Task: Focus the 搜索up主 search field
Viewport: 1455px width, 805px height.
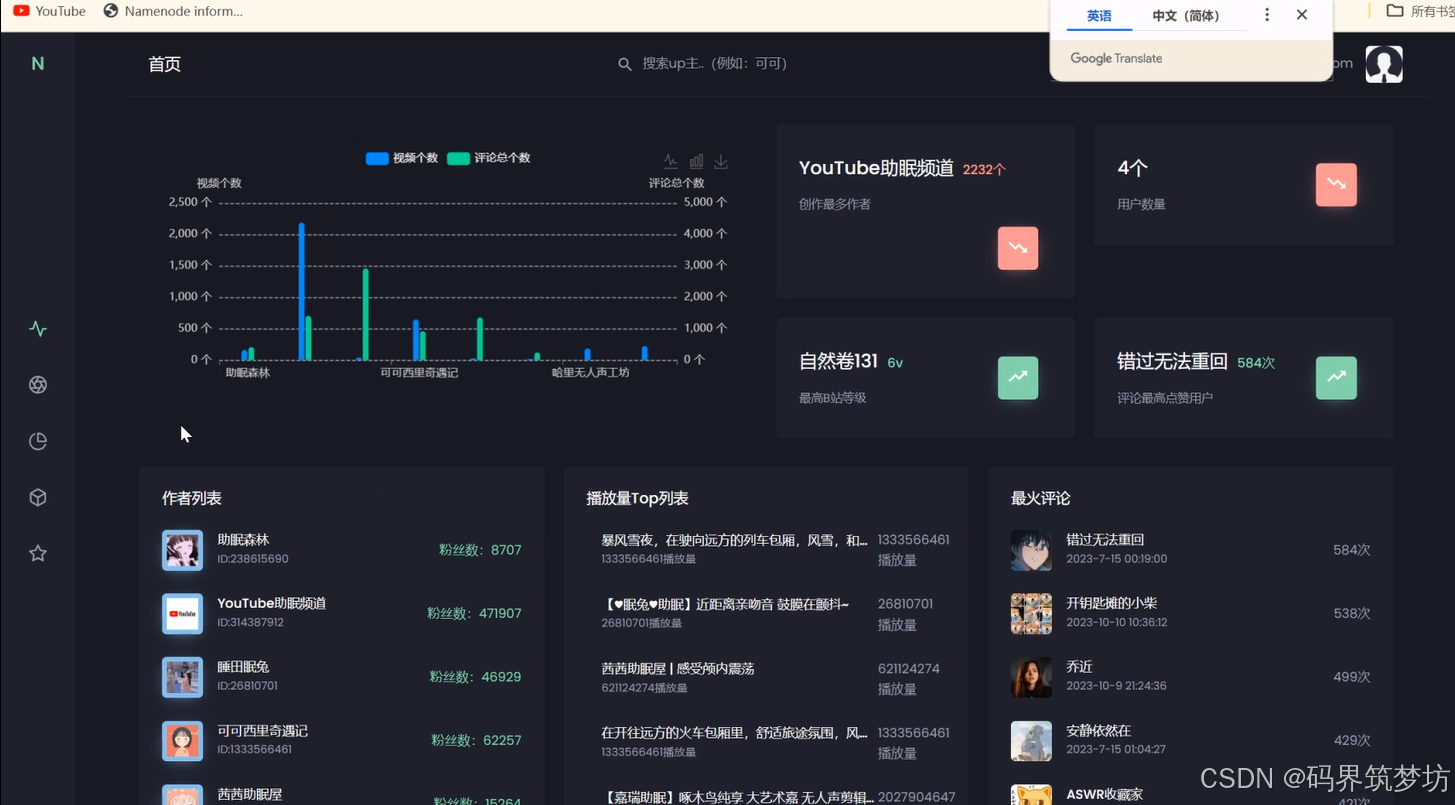Action: [715, 64]
